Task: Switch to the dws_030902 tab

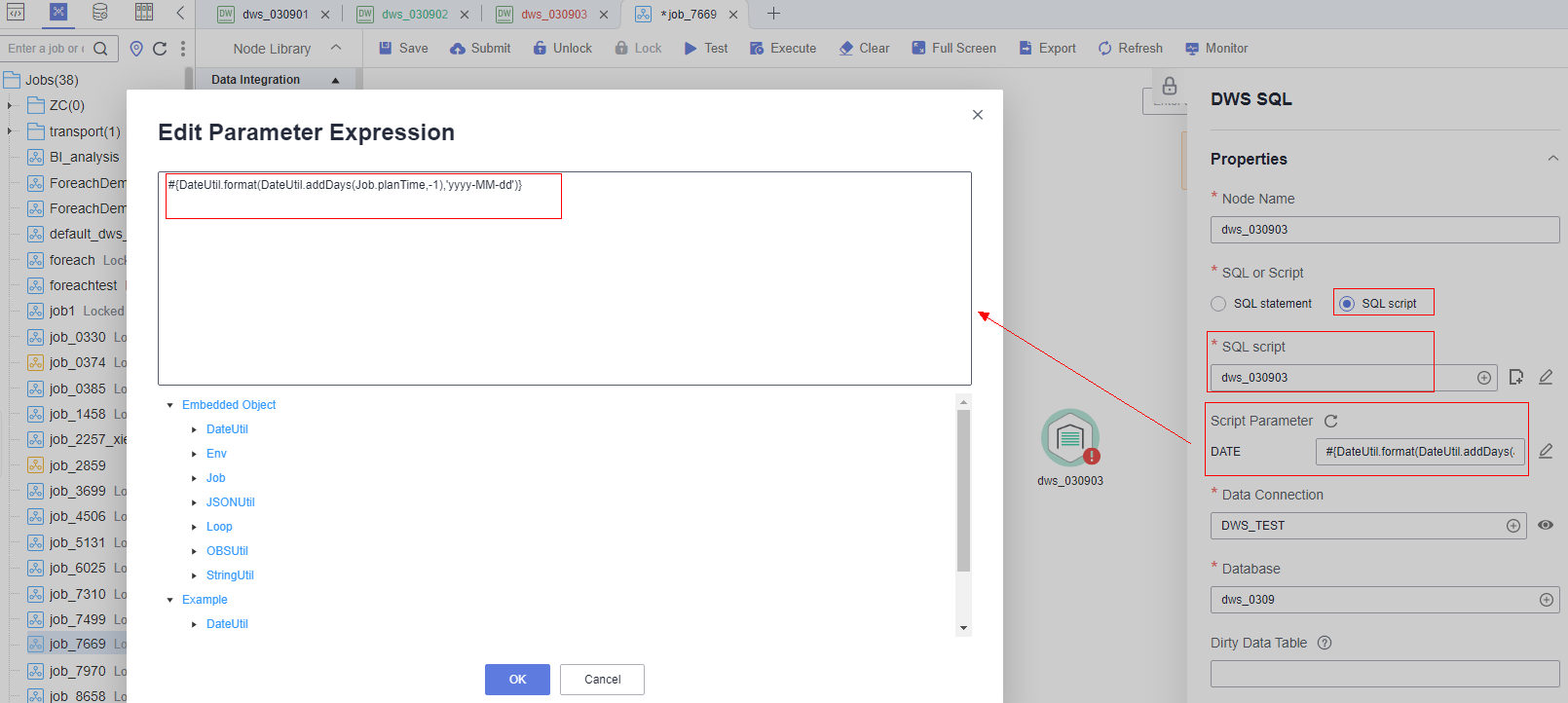Action: (x=414, y=15)
